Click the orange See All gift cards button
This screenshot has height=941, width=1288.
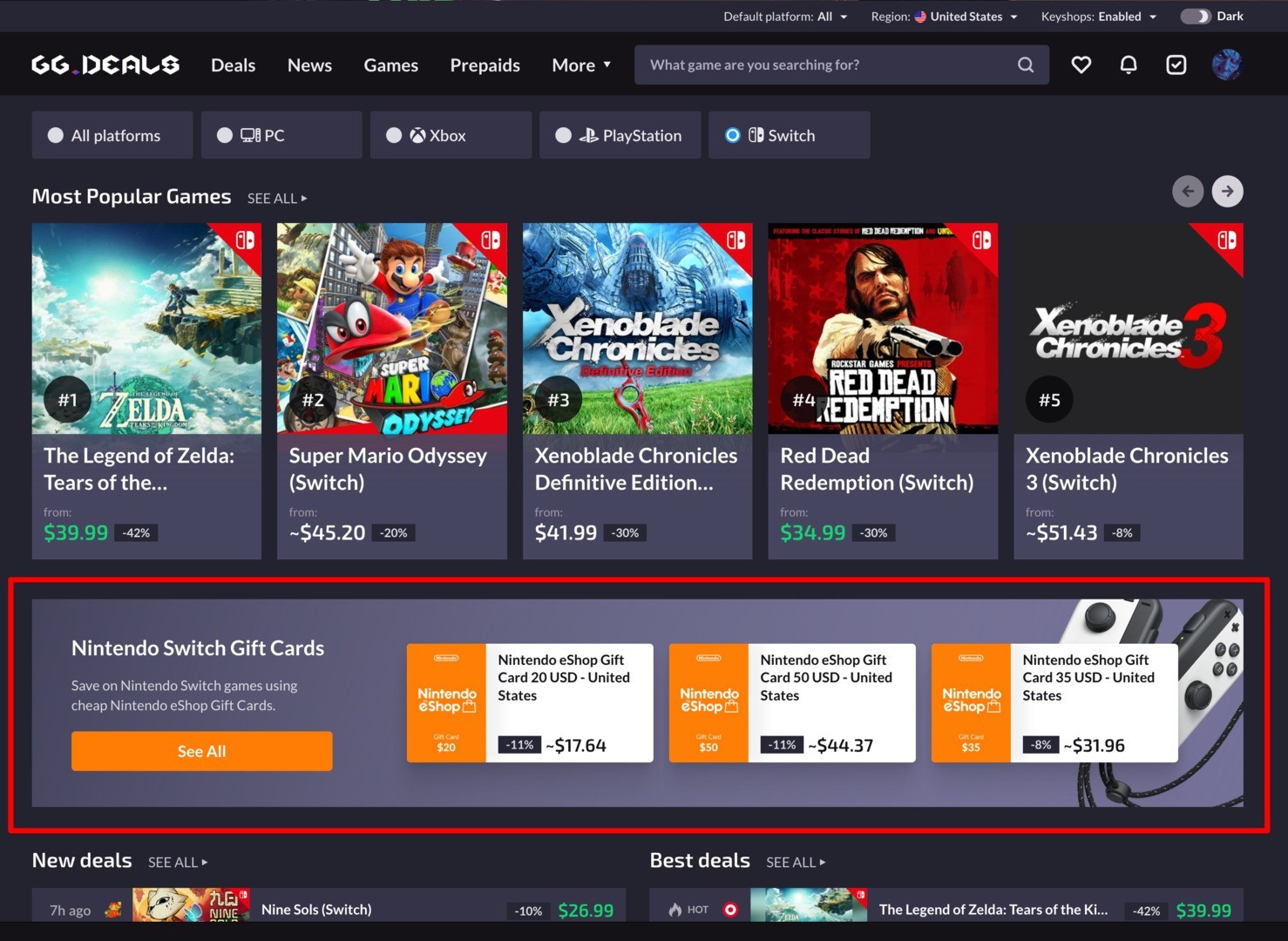[202, 751]
